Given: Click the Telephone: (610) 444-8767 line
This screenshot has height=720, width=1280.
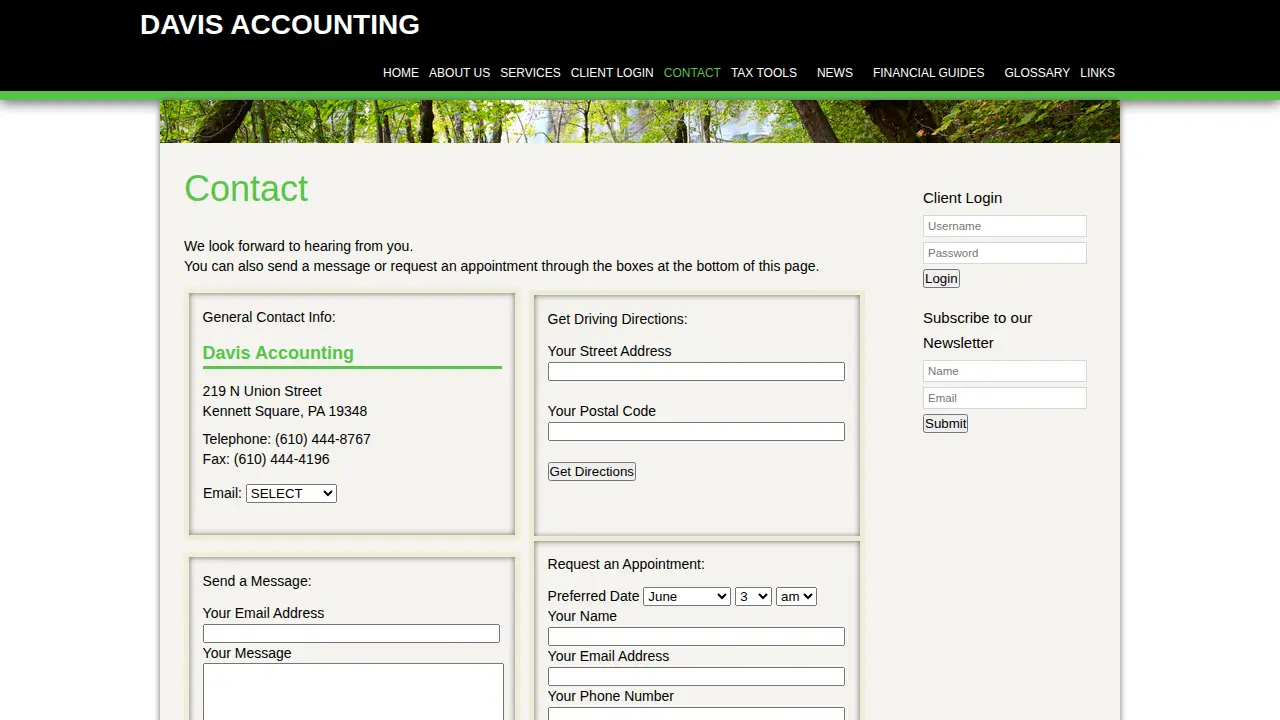Looking at the screenshot, I should (287, 439).
